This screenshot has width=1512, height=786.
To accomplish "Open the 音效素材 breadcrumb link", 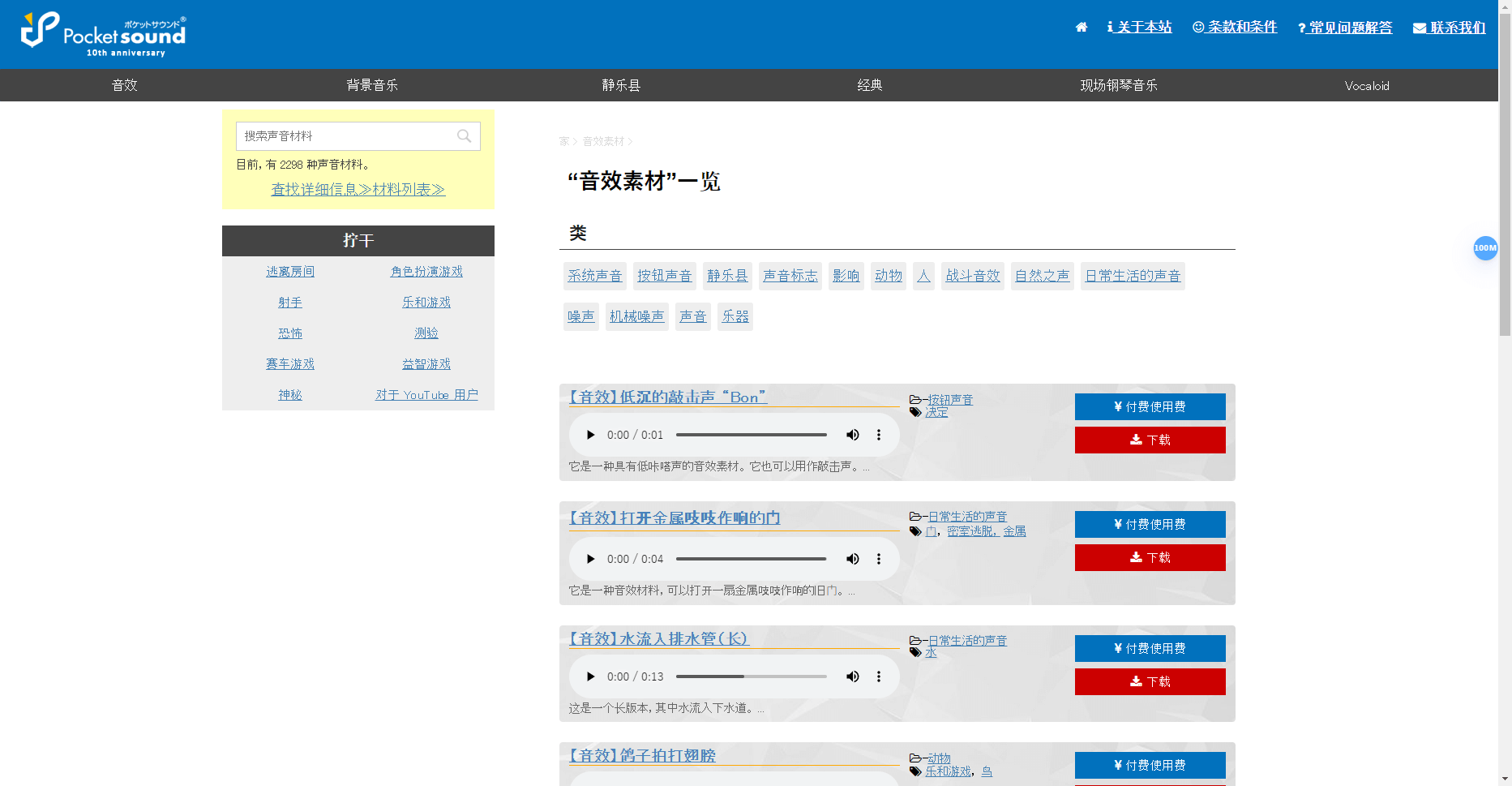I will click(603, 141).
